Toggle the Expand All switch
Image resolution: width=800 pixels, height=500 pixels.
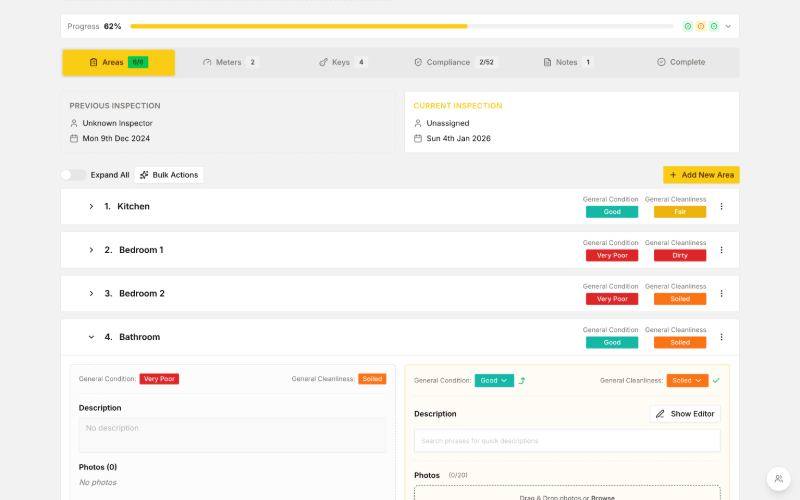[x=73, y=175]
